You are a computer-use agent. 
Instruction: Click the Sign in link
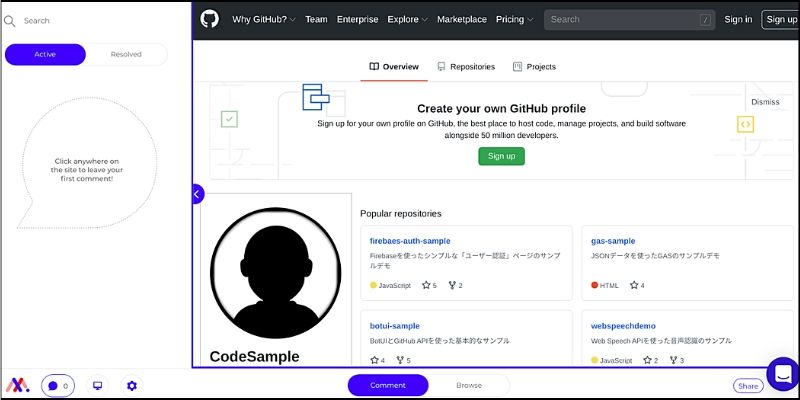738,19
